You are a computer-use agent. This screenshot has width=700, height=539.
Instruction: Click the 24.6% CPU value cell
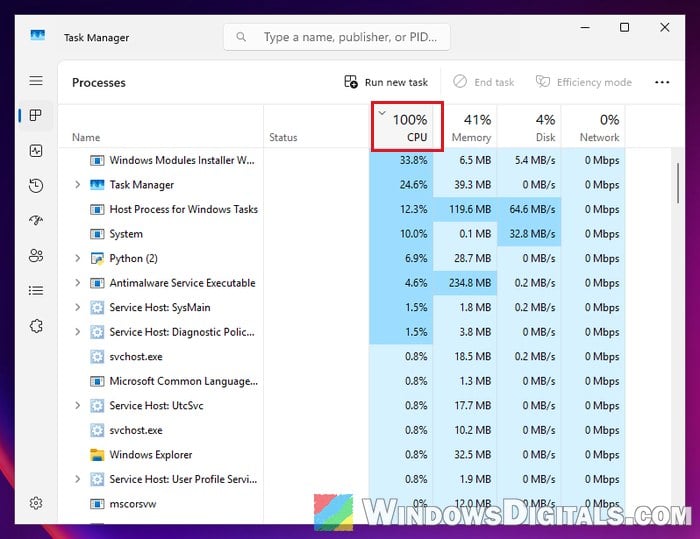[x=401, y=185]
